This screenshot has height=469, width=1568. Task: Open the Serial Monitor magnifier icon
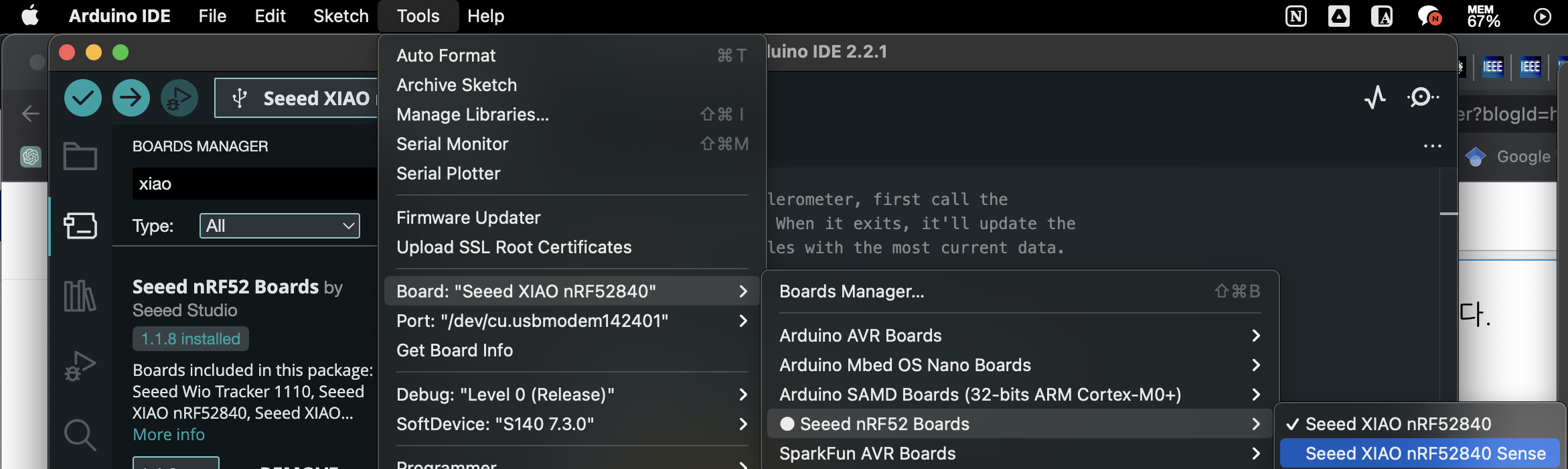pos(1422,98)
